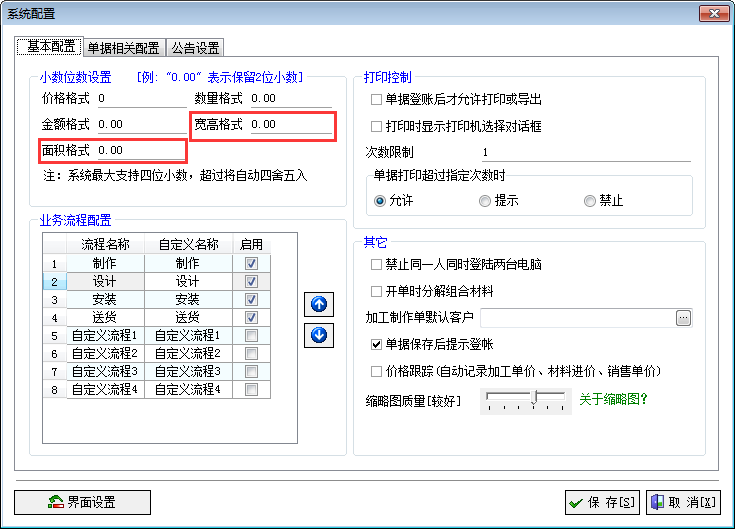The width and height of the screenshot is (735, 529).
Task: Uncheck 单据保存后提示登账 checkbox
Action: pyautogui.click(x=376, y=344)
